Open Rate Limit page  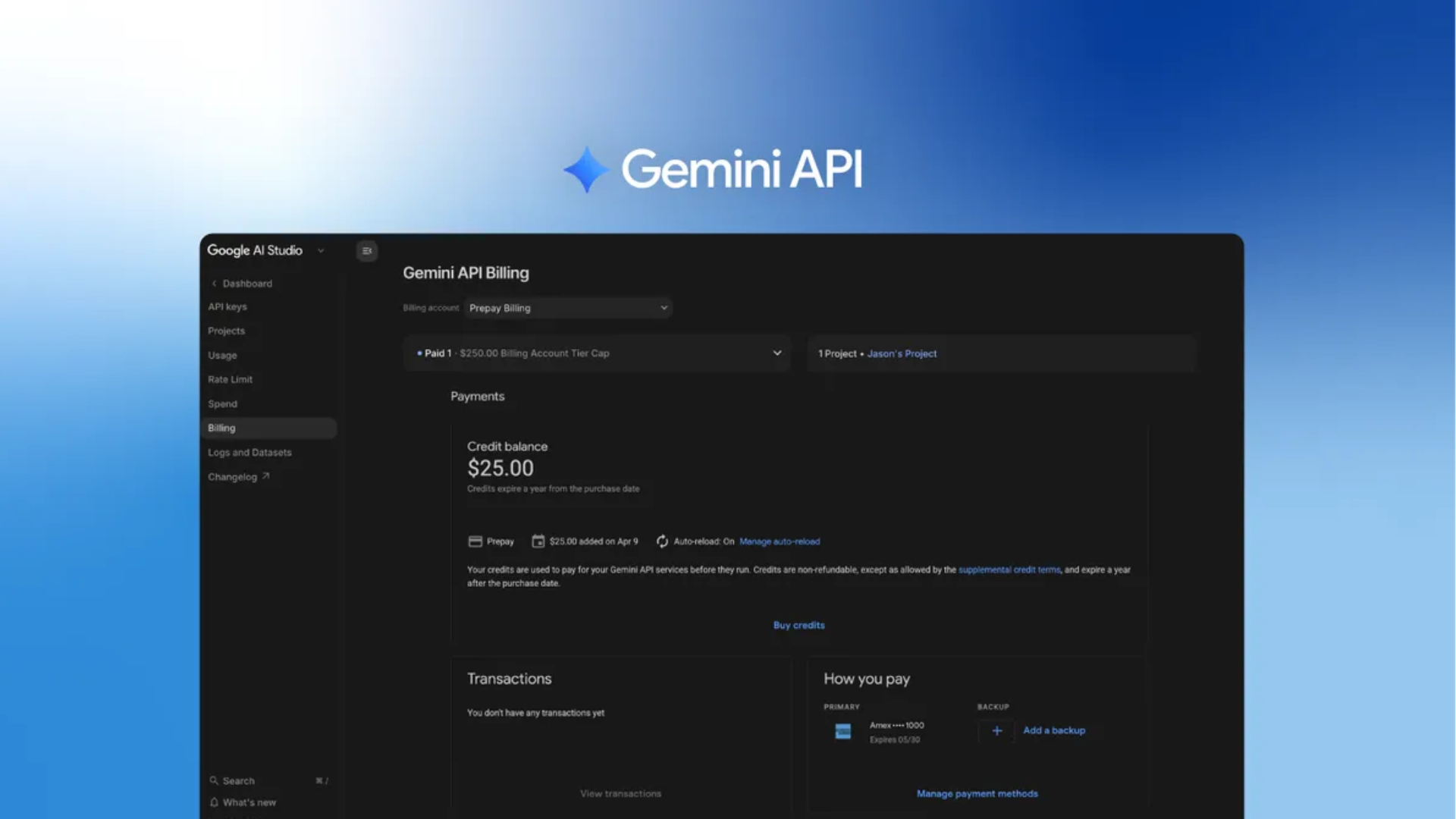point(230,380)
